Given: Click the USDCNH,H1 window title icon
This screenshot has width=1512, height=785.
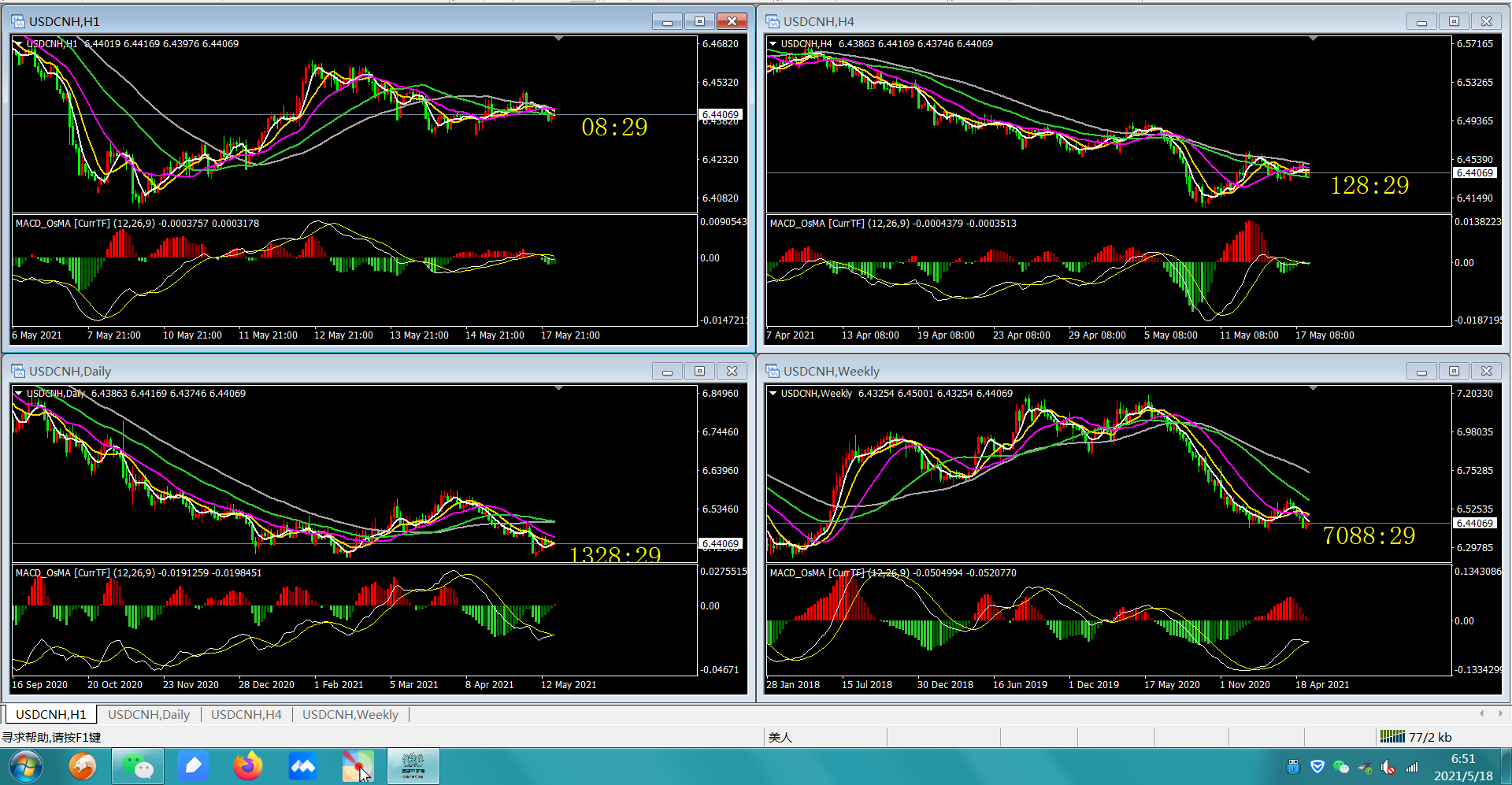Looking at the screenshot, I should click(18, 21).
